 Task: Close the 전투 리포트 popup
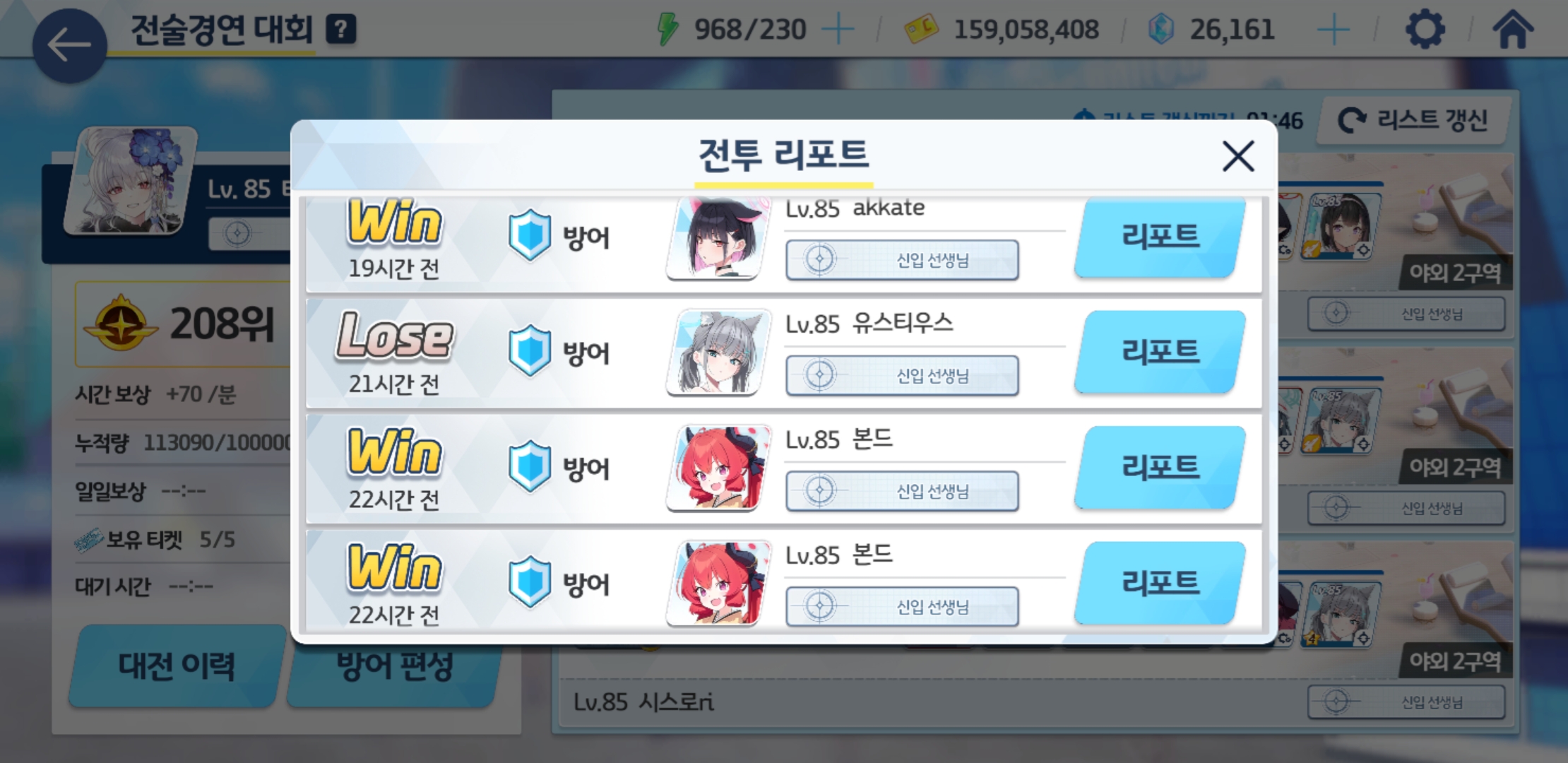point(1238,155)
